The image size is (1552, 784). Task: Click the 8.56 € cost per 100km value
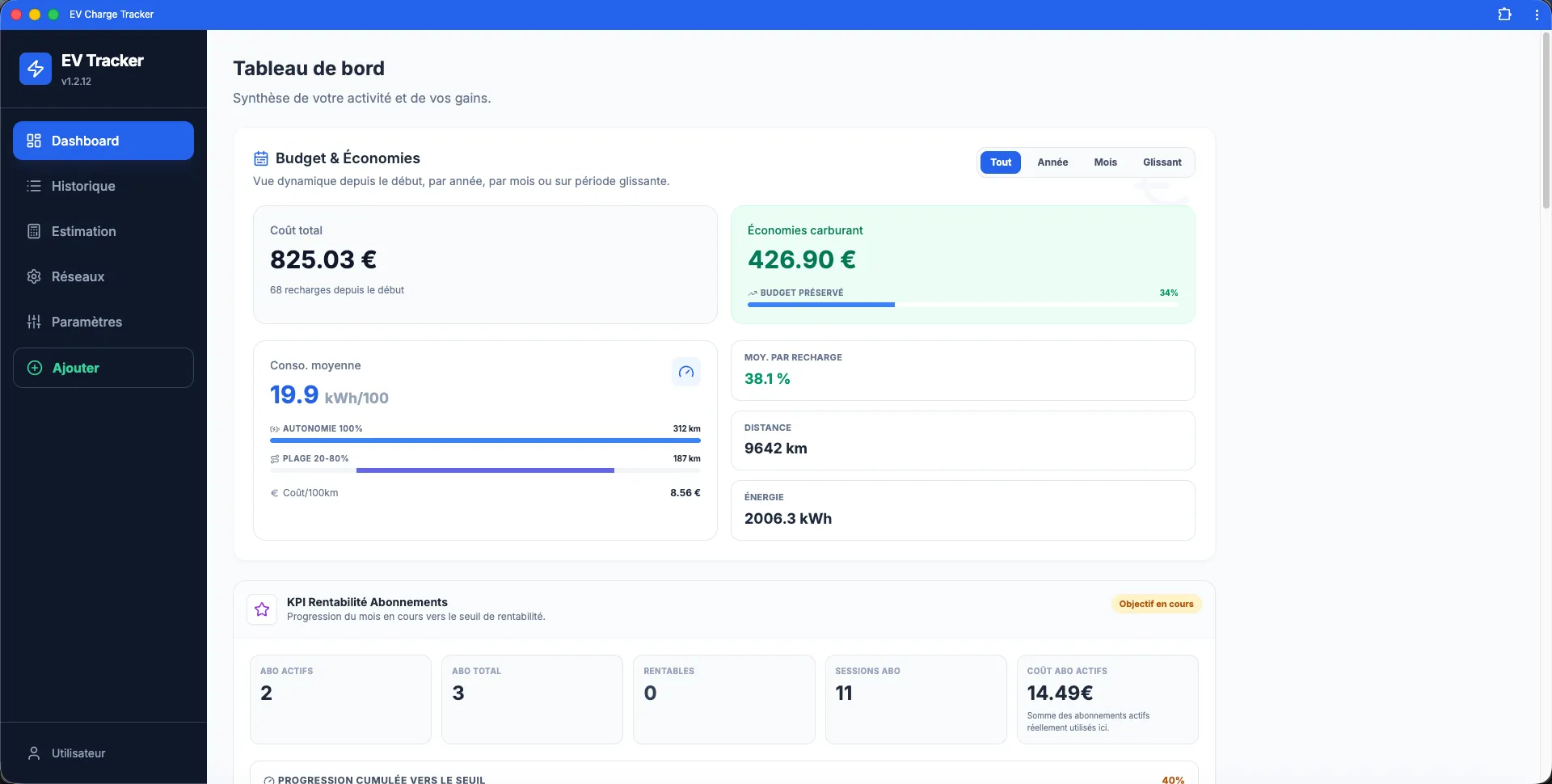click(x=685, y=493)
